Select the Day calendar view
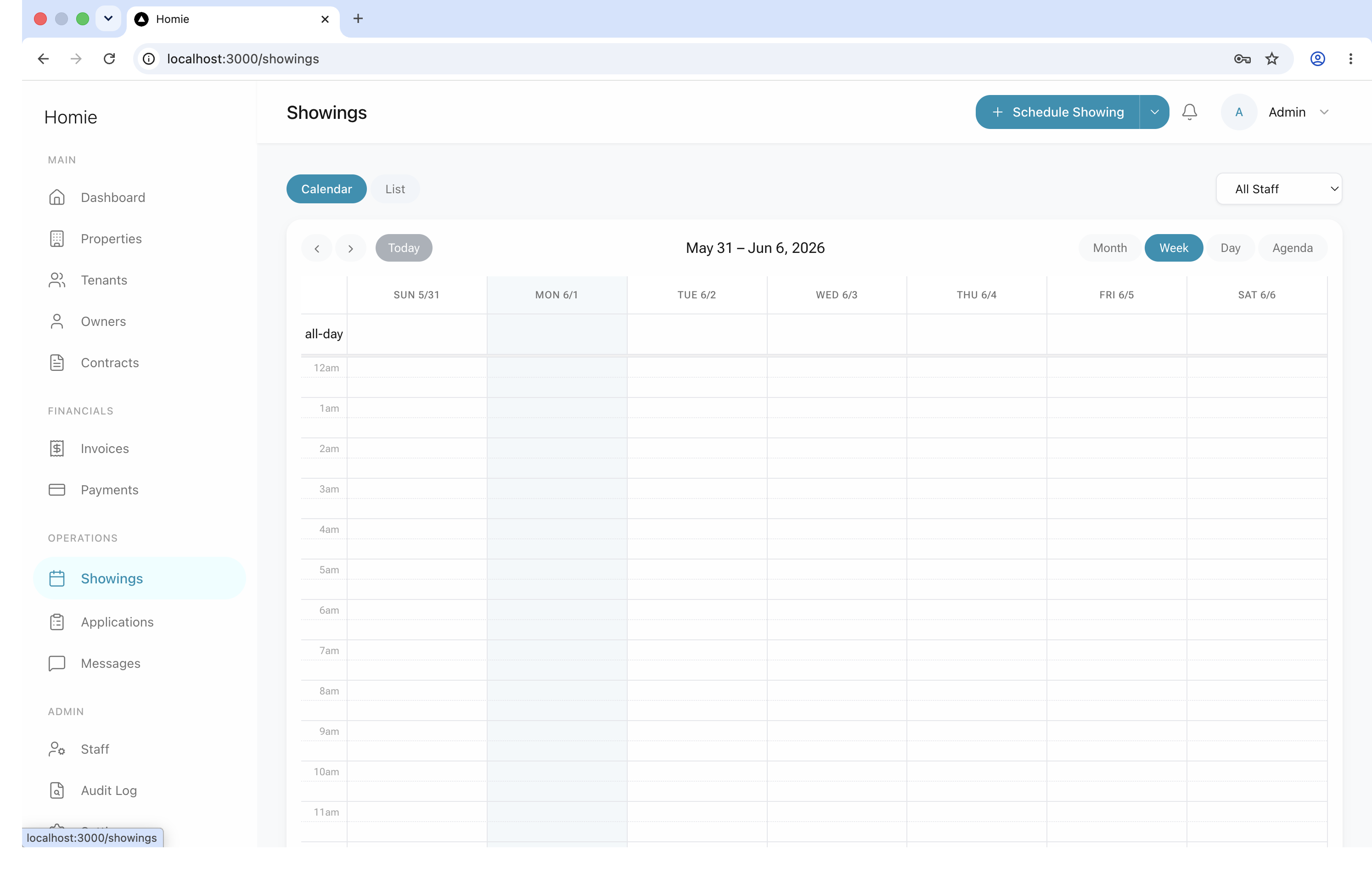Viewport: 1372px width, 873px height. click(1230, 248)
